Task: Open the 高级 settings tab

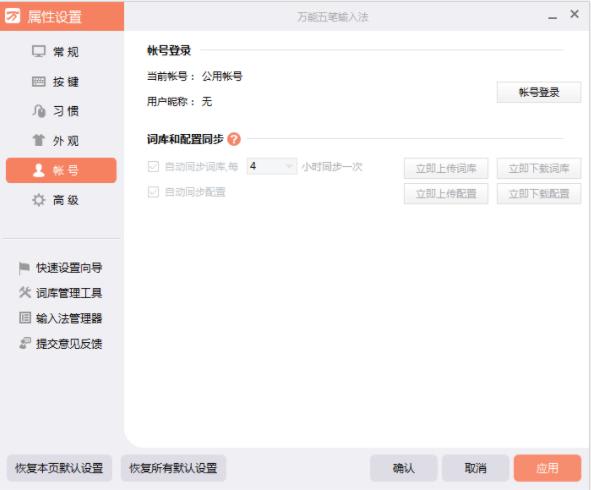Action: [61, 200]
